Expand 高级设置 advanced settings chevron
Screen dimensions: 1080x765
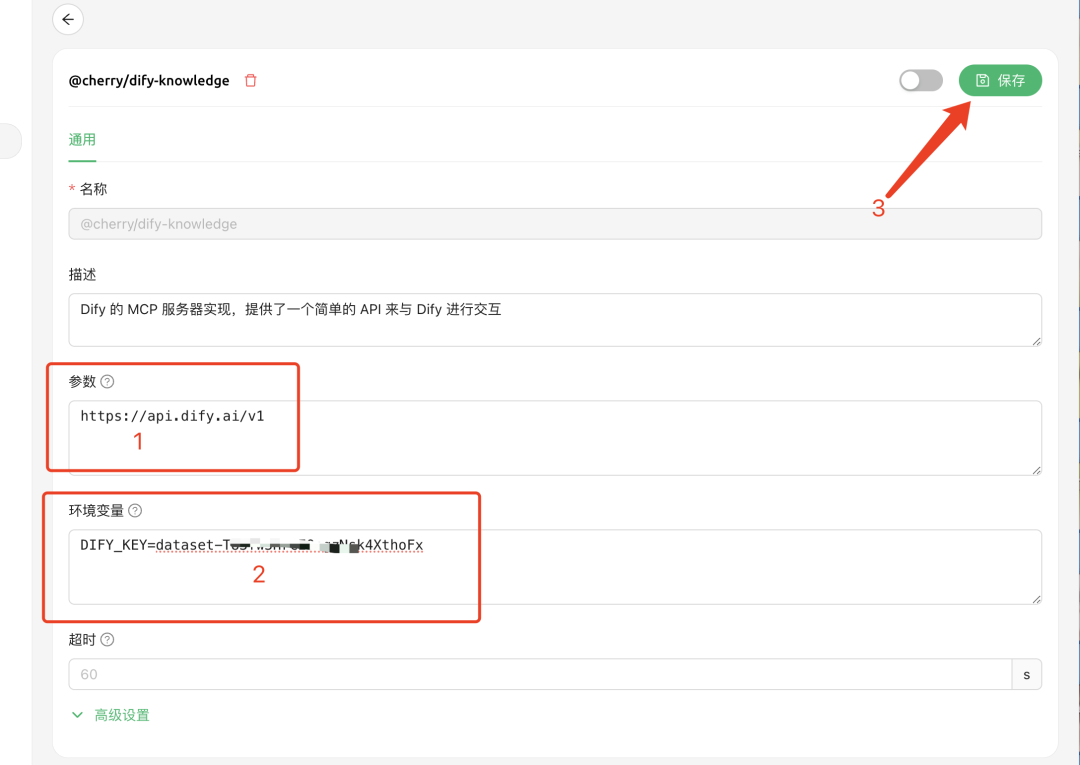coord(77,715)
